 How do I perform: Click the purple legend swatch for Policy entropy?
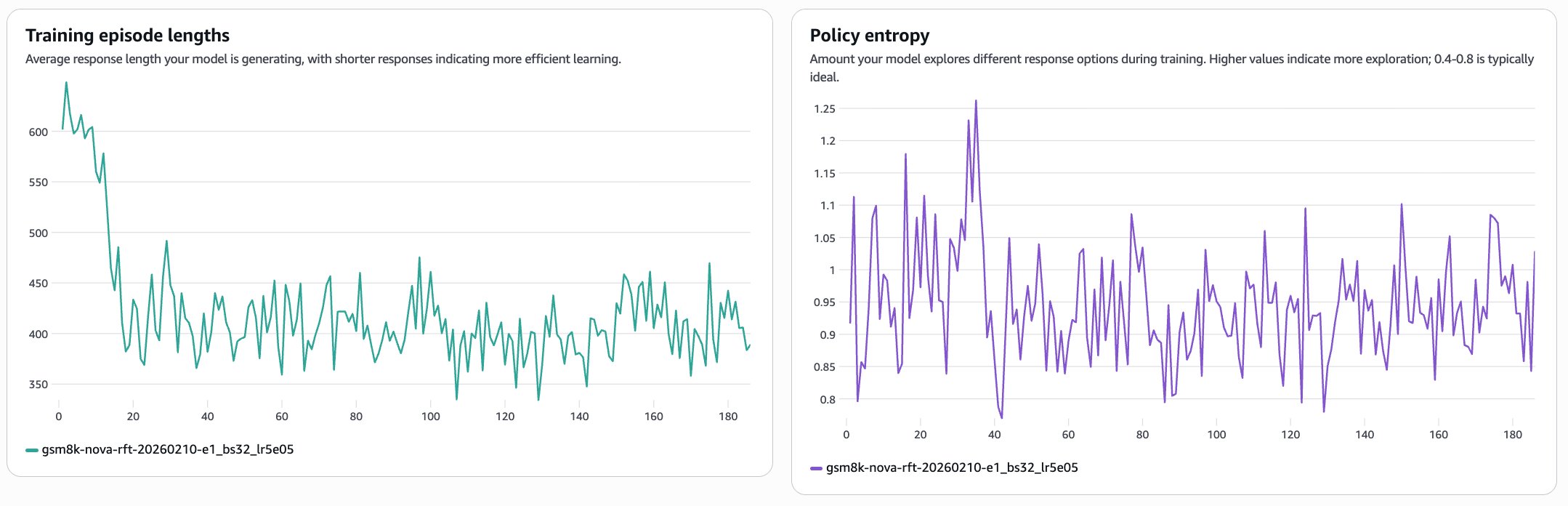[816, 468]
